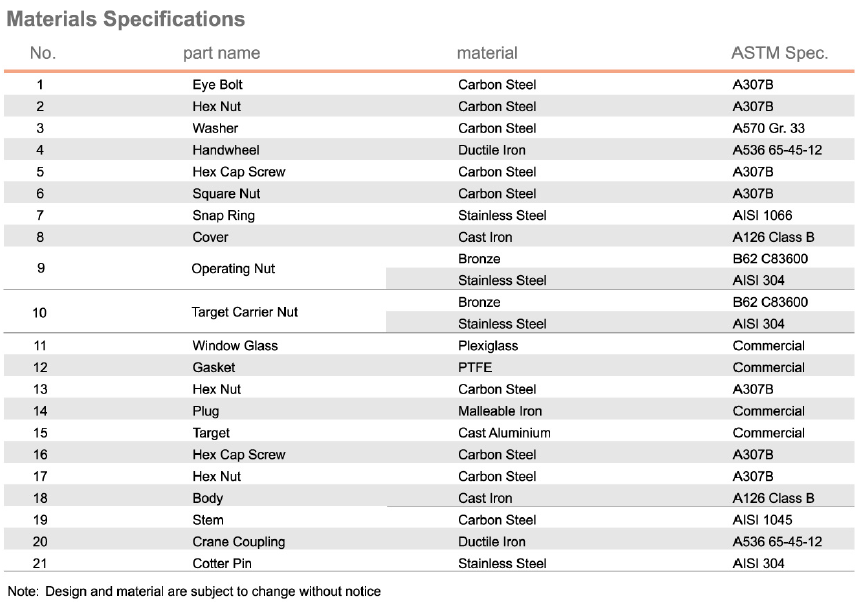This screenshot has width=868, height=602.
Task: Select the 'ASTM Spec.' column header
Action: (x=780, y=53)
